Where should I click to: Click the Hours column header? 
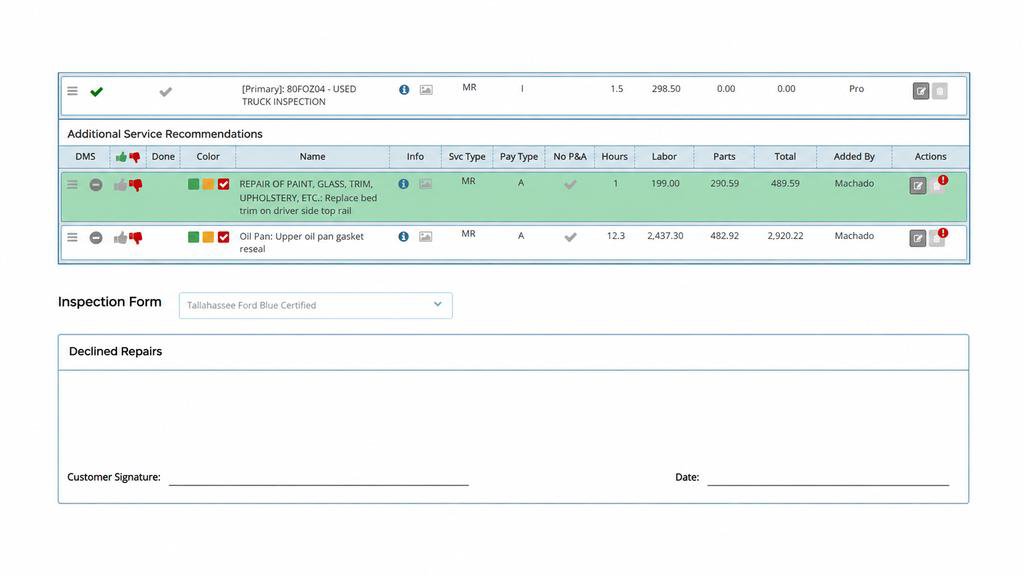pos(615,157)
